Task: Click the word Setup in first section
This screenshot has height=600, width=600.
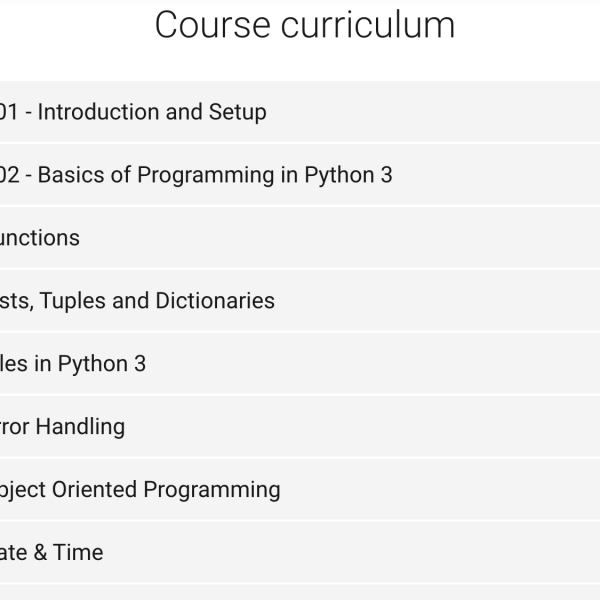Action: point(238,113)
